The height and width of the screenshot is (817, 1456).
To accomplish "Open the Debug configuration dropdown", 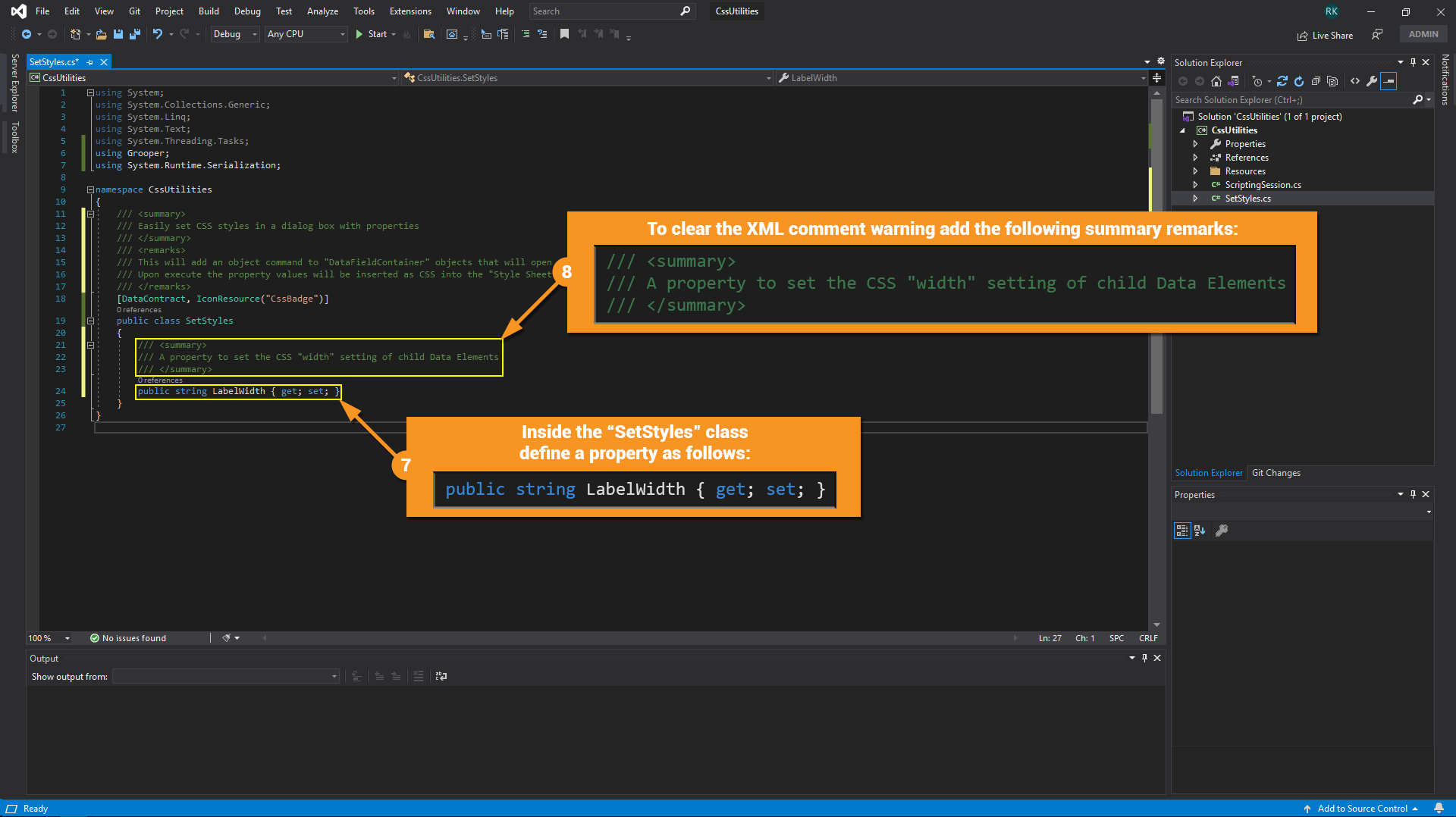I will (x=235, y=34).
